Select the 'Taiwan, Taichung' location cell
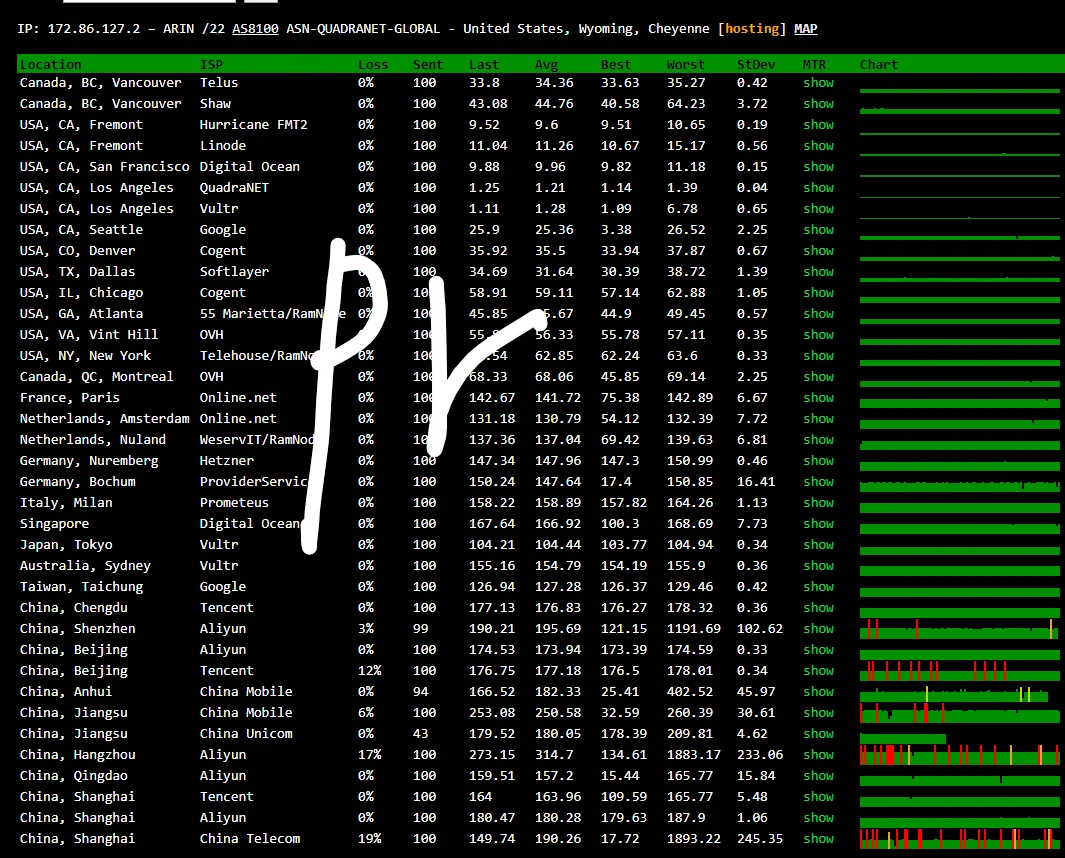1065x858 pixels. pyautogui.click(x=82, y=587)
